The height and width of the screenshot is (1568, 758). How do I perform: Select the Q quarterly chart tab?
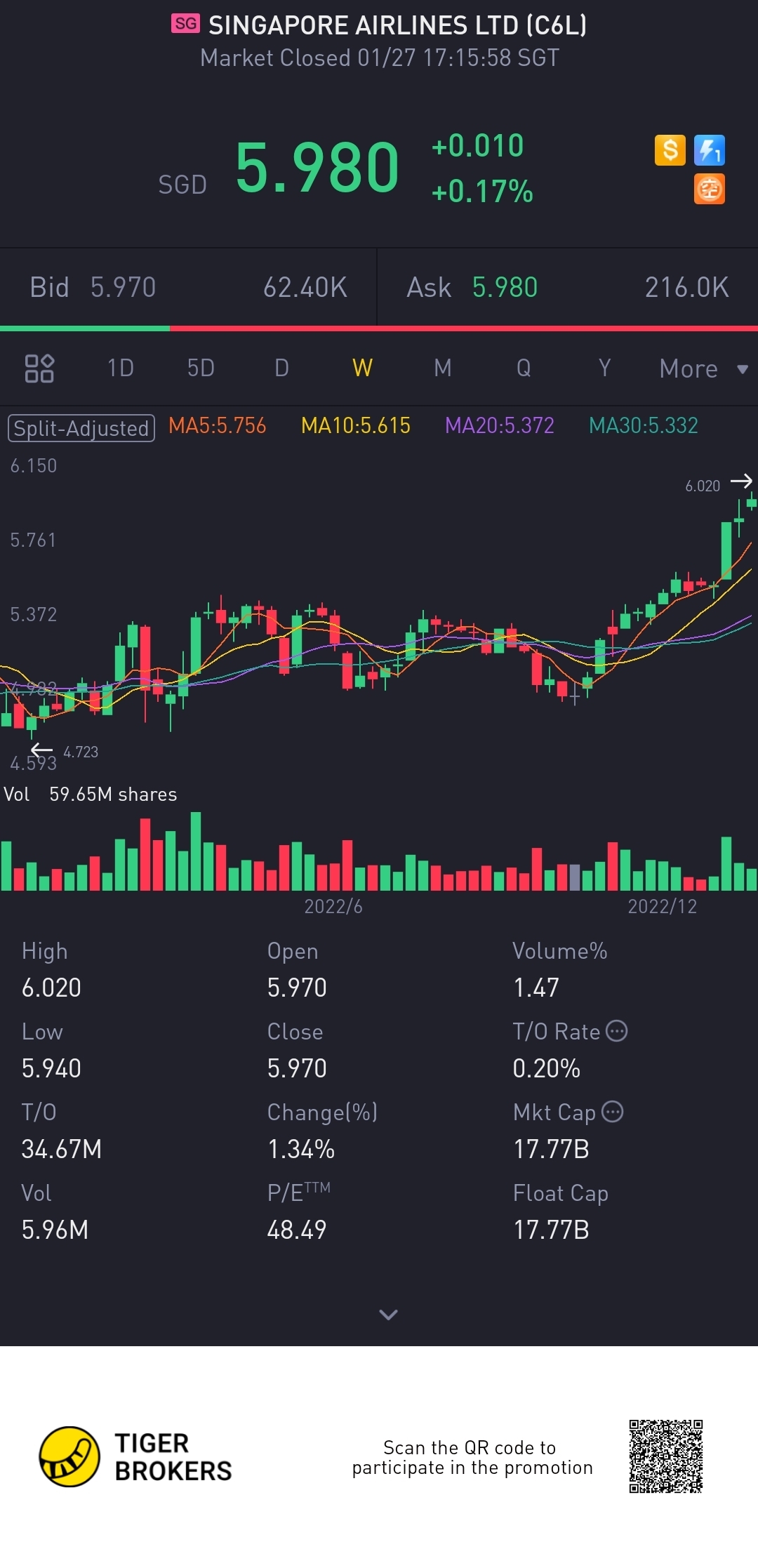(524, 368)
